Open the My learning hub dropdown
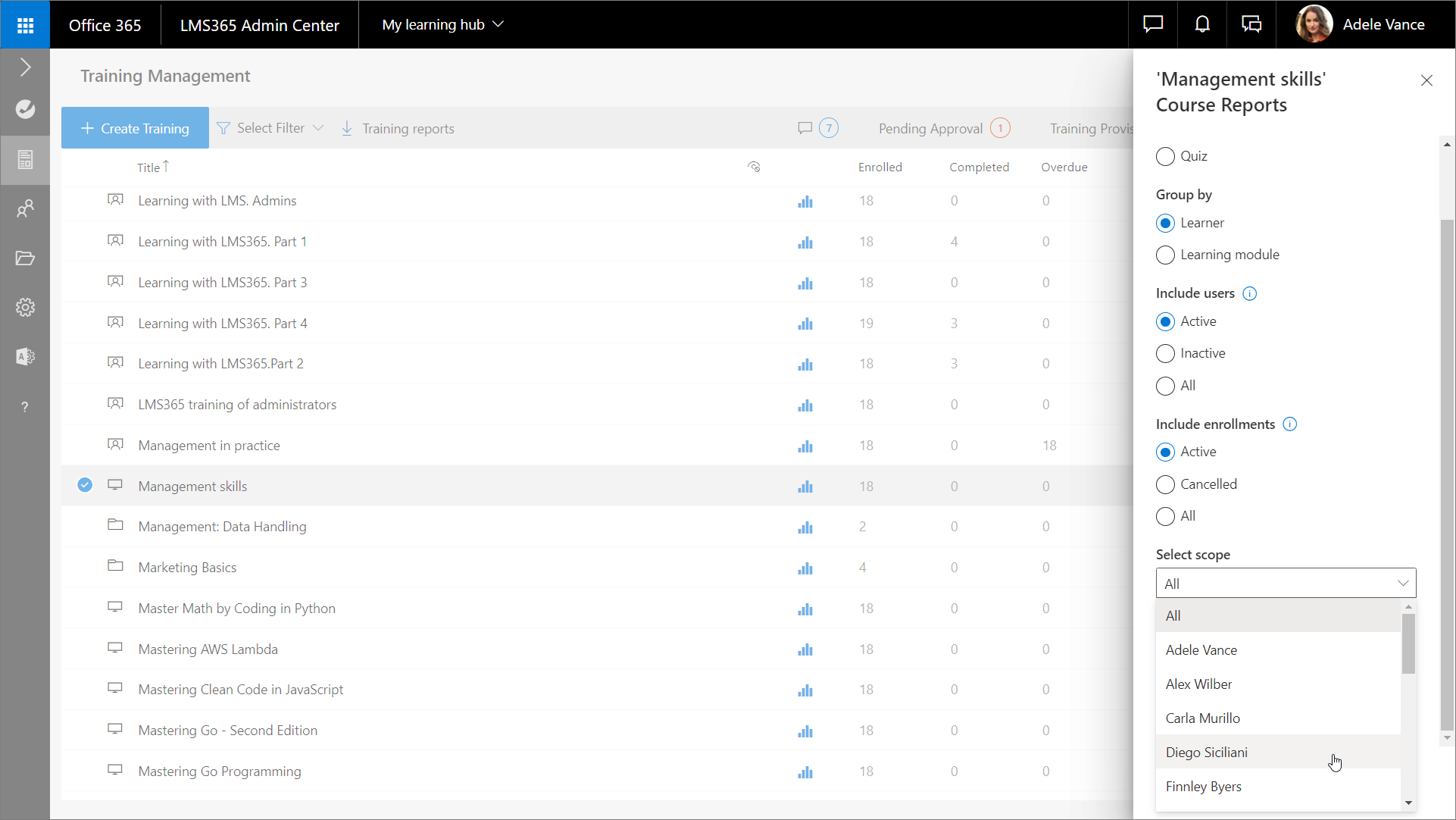This screenshot has width=1456, height=820. [443, 24]
